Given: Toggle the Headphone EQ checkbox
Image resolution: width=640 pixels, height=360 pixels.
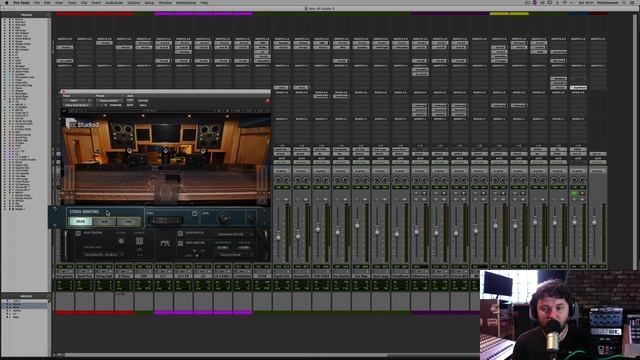Looking at the screenshot, I should (x=180, y=233).
